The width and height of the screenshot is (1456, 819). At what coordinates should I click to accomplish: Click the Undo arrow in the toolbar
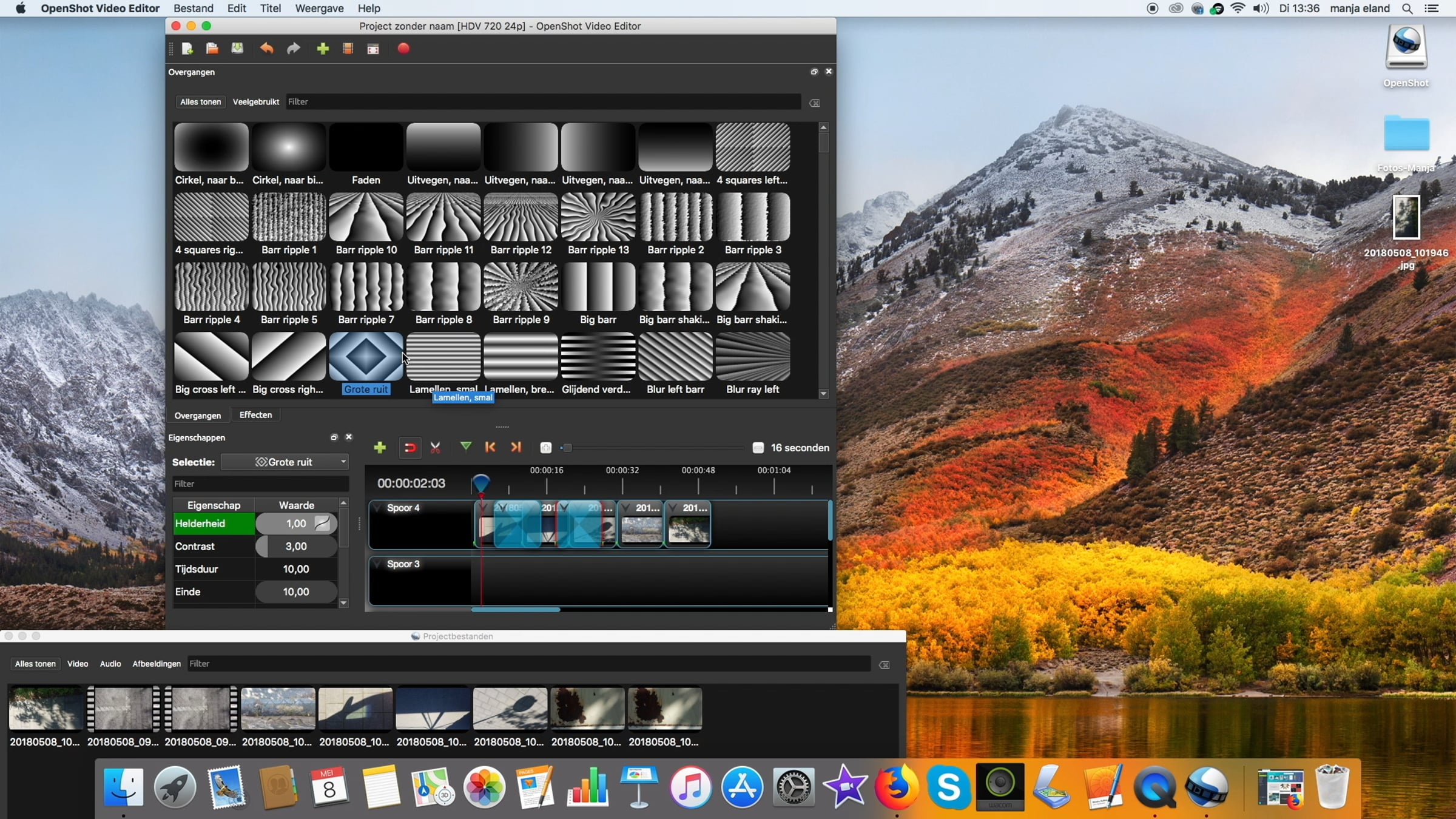coord(267,49)
